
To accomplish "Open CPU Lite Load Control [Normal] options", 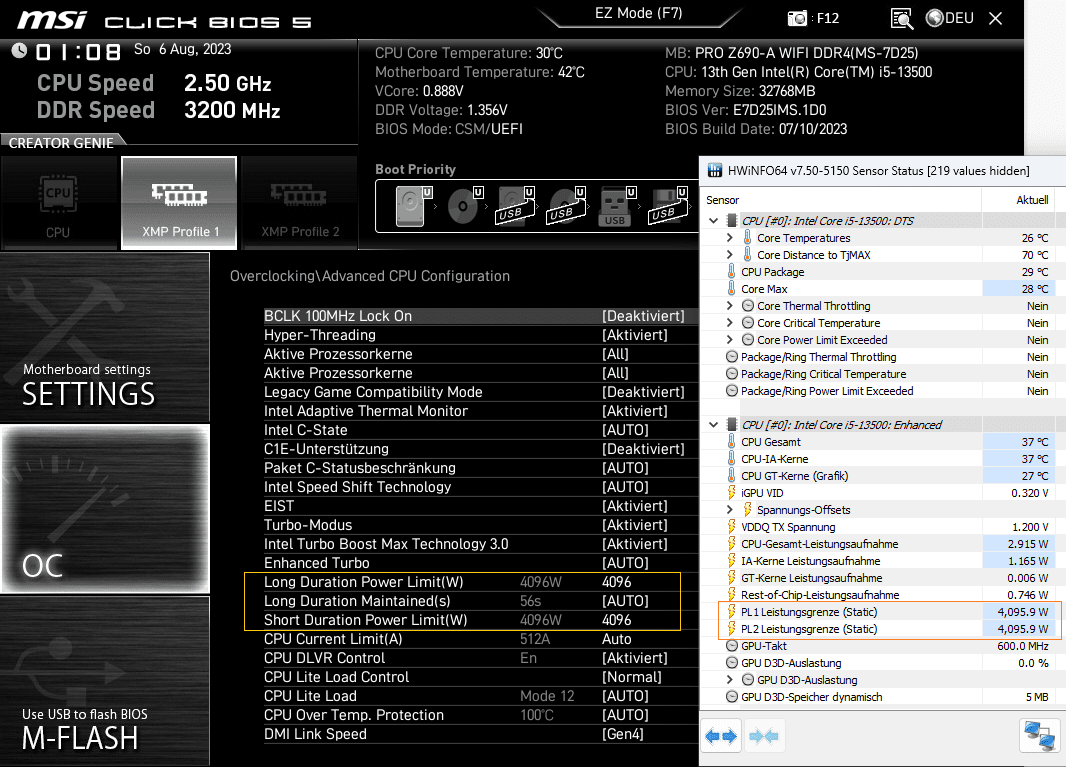I will click(x=632, y=677).
